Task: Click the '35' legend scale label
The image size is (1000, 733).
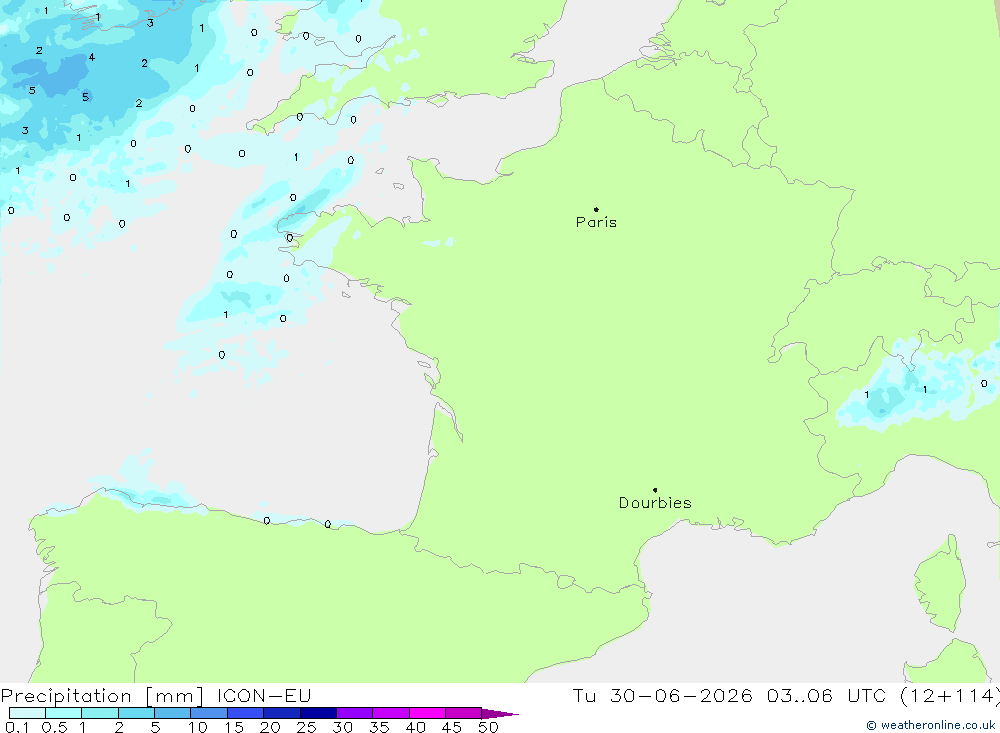Action: [379, 727]
